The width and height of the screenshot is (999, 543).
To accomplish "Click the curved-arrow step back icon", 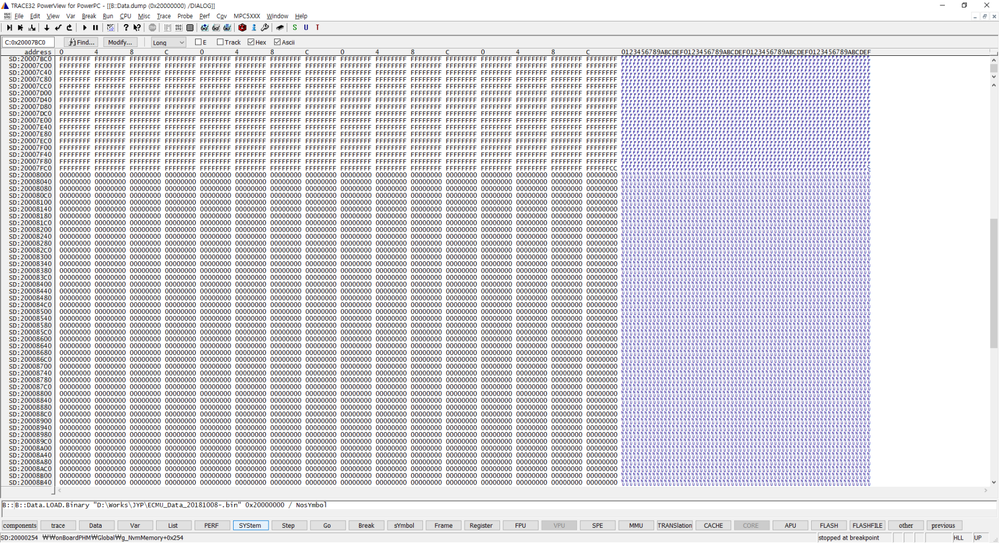I will coord(69,27).
